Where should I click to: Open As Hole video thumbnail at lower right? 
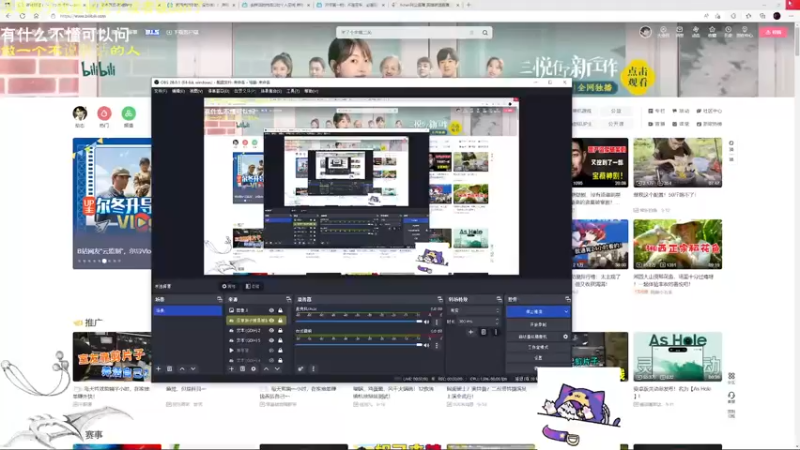pyautogui.click(x=678, y=357)
